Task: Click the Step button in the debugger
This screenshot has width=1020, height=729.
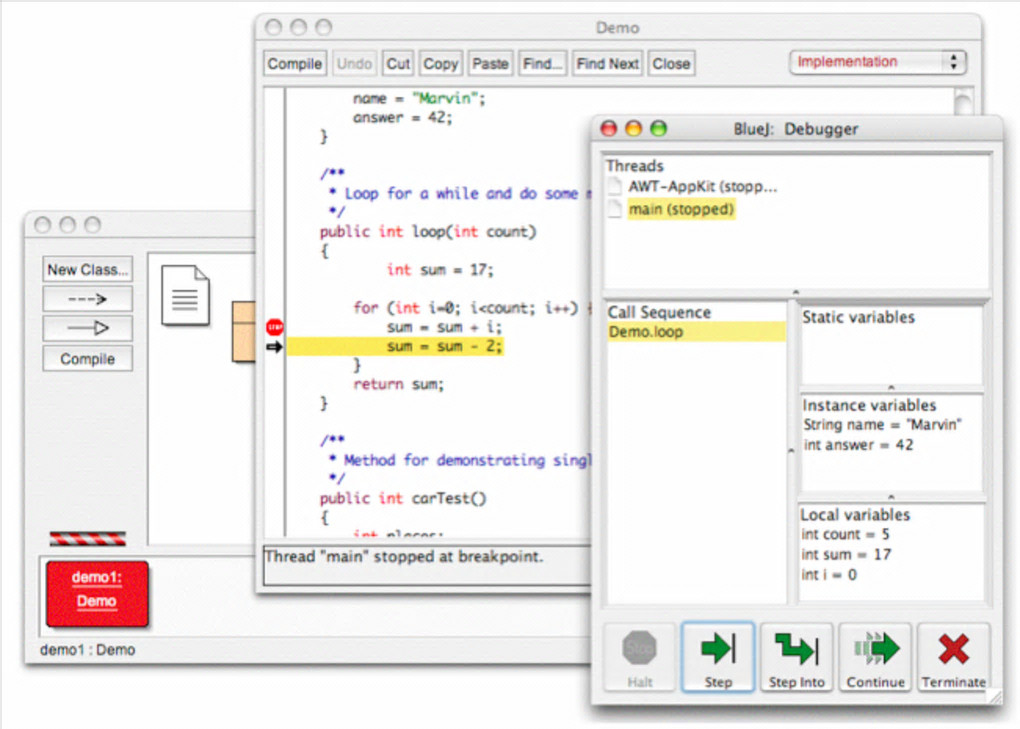Action: tap(718, 657)
